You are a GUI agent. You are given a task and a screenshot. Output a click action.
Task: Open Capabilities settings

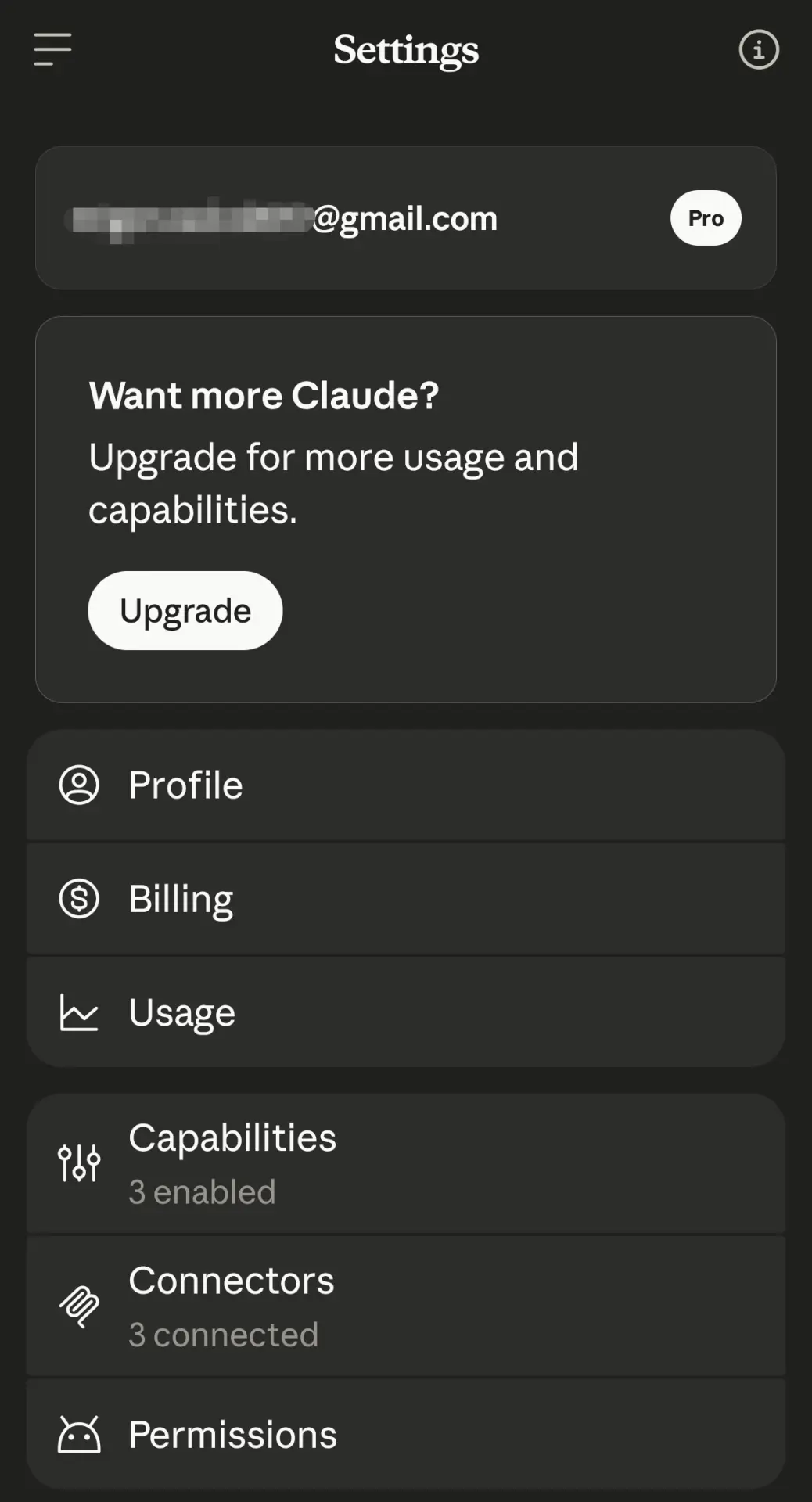coord(406,1163)
